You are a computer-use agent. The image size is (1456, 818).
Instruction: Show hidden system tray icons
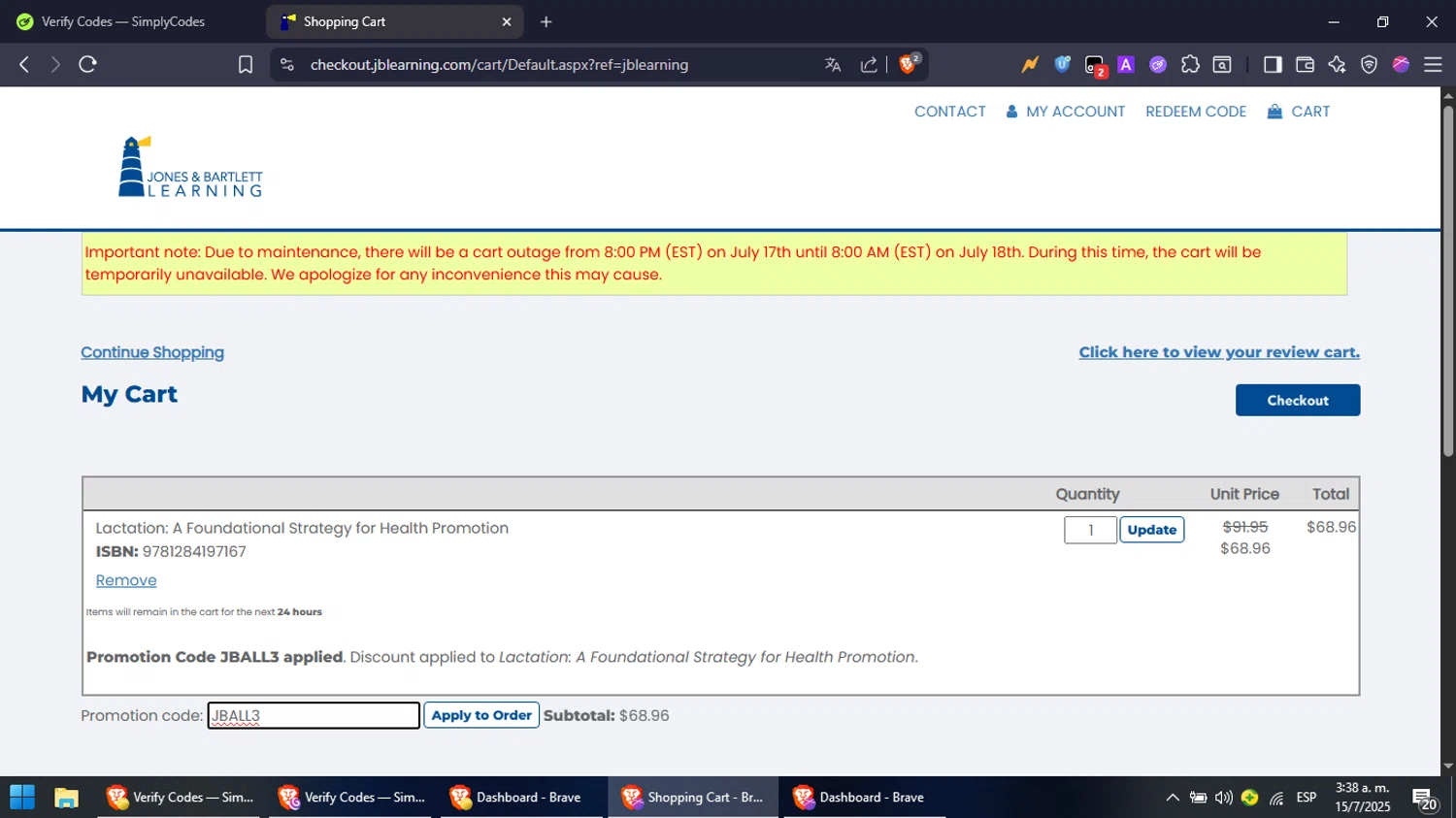tap(1173, 798)
